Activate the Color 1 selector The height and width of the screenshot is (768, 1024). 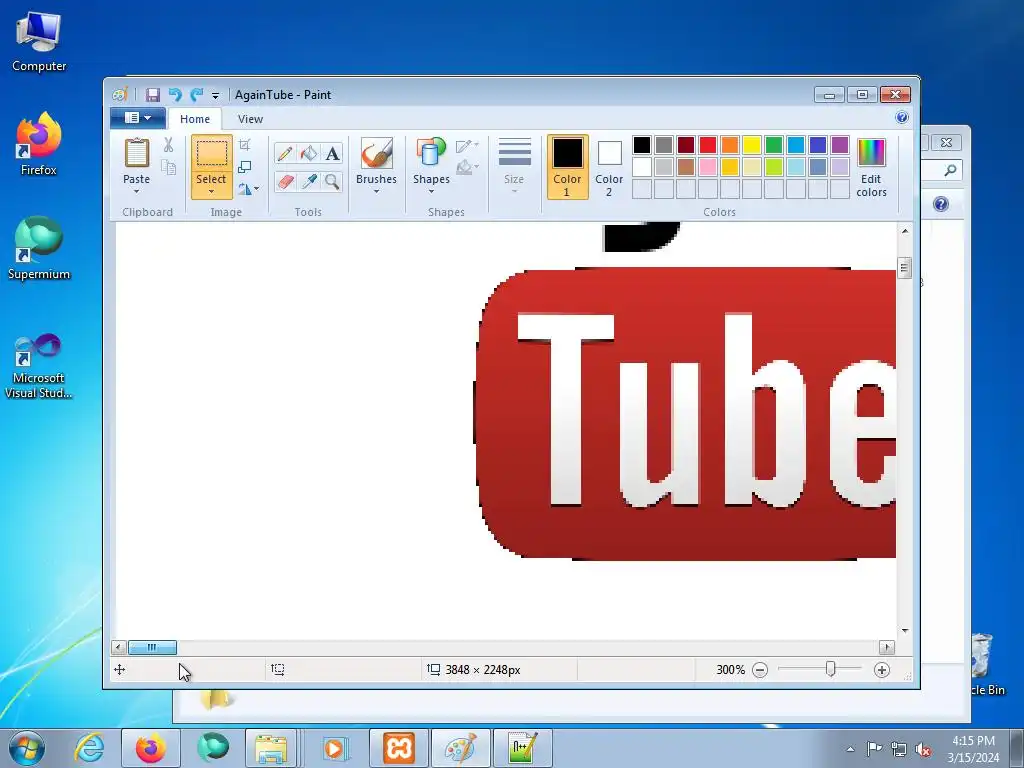point(568,167)
